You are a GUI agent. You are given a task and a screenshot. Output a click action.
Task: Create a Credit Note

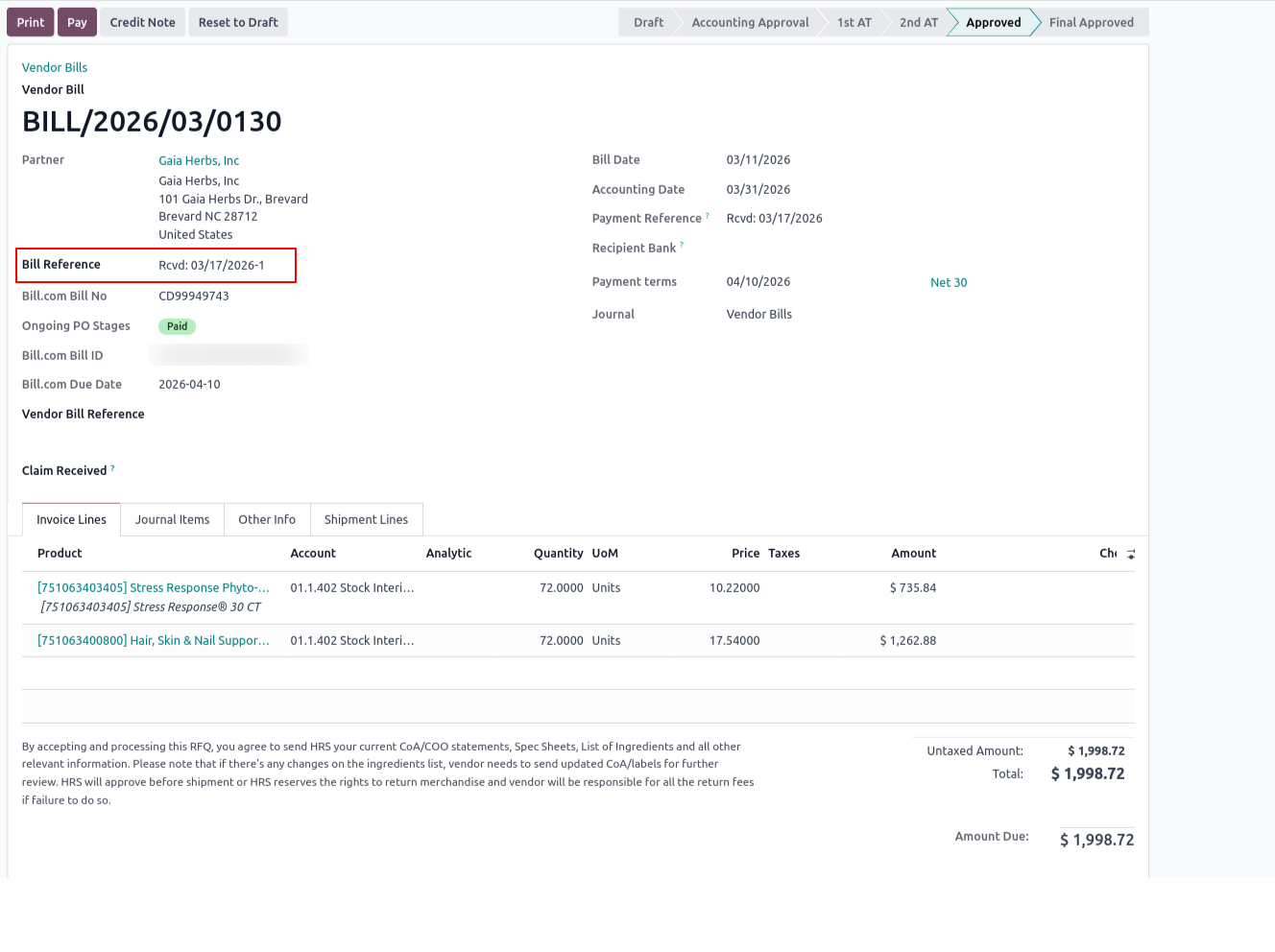point(142,22)
